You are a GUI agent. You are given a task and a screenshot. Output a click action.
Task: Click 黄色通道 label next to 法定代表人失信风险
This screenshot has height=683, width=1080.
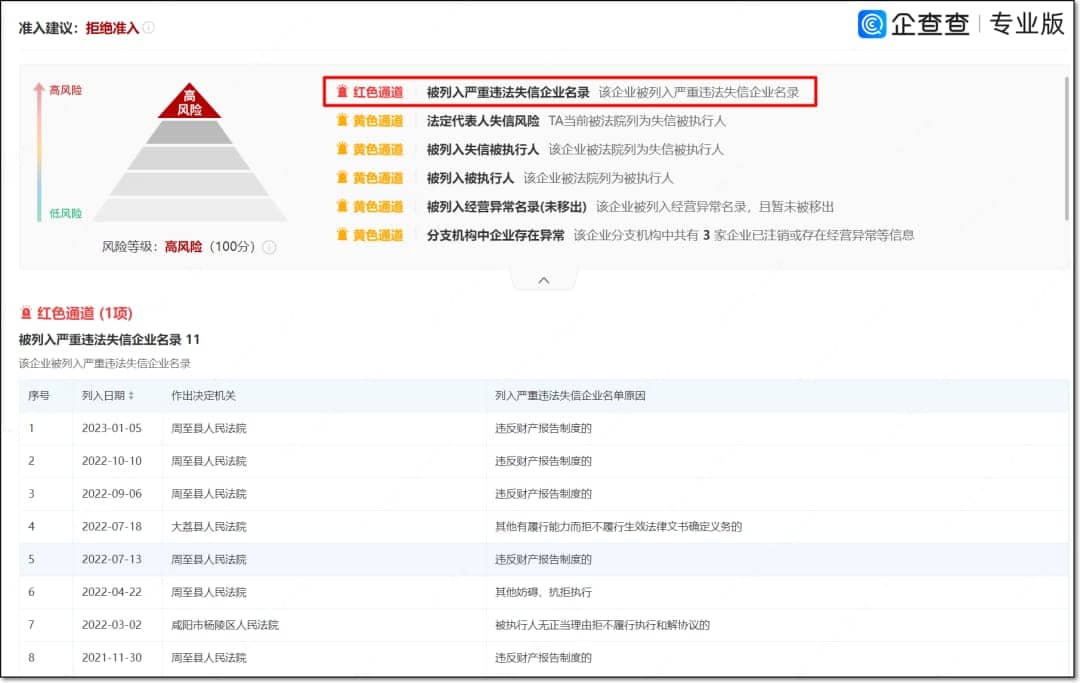click(378, 120)
